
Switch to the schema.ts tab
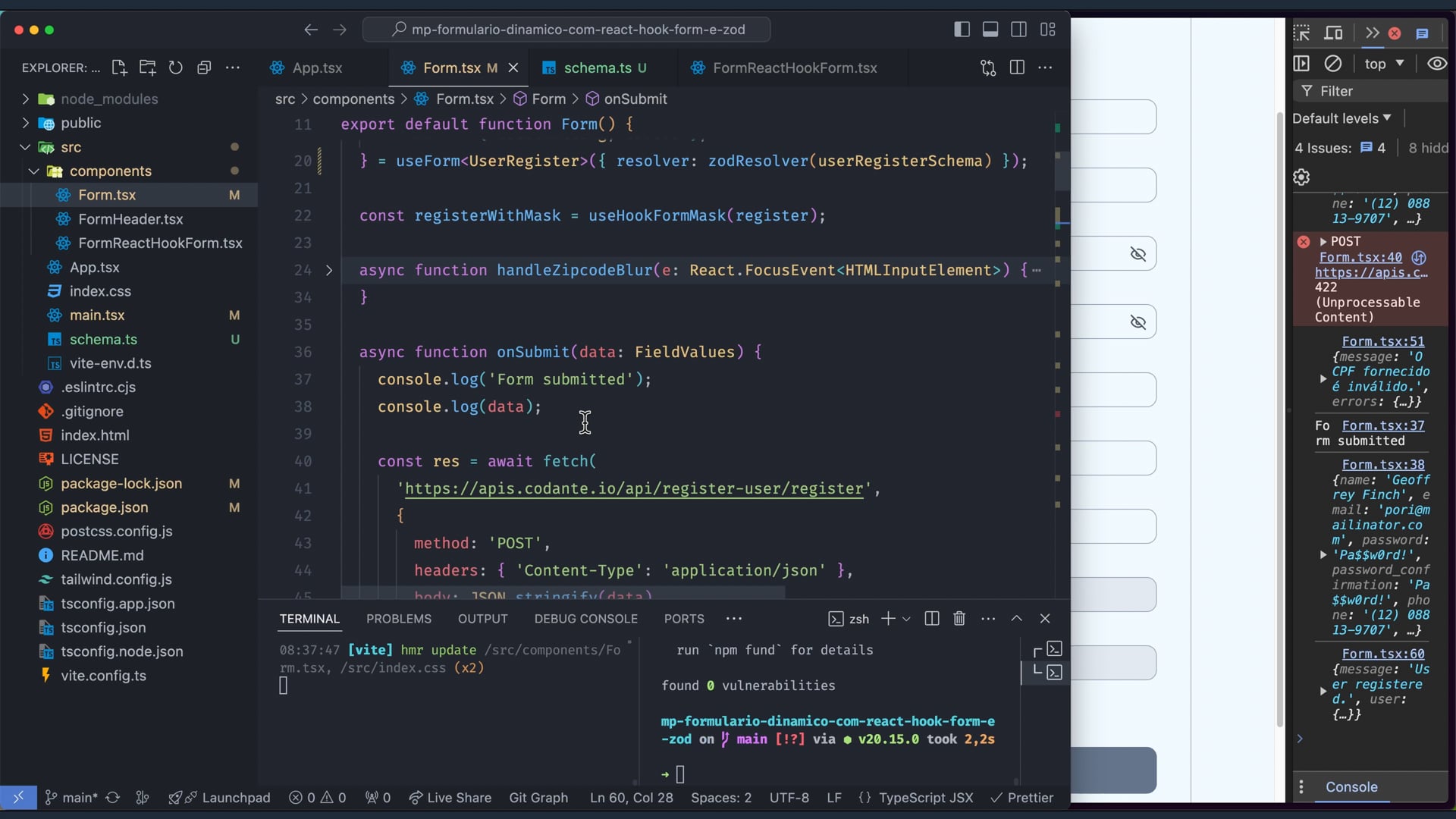coord(597,67)
